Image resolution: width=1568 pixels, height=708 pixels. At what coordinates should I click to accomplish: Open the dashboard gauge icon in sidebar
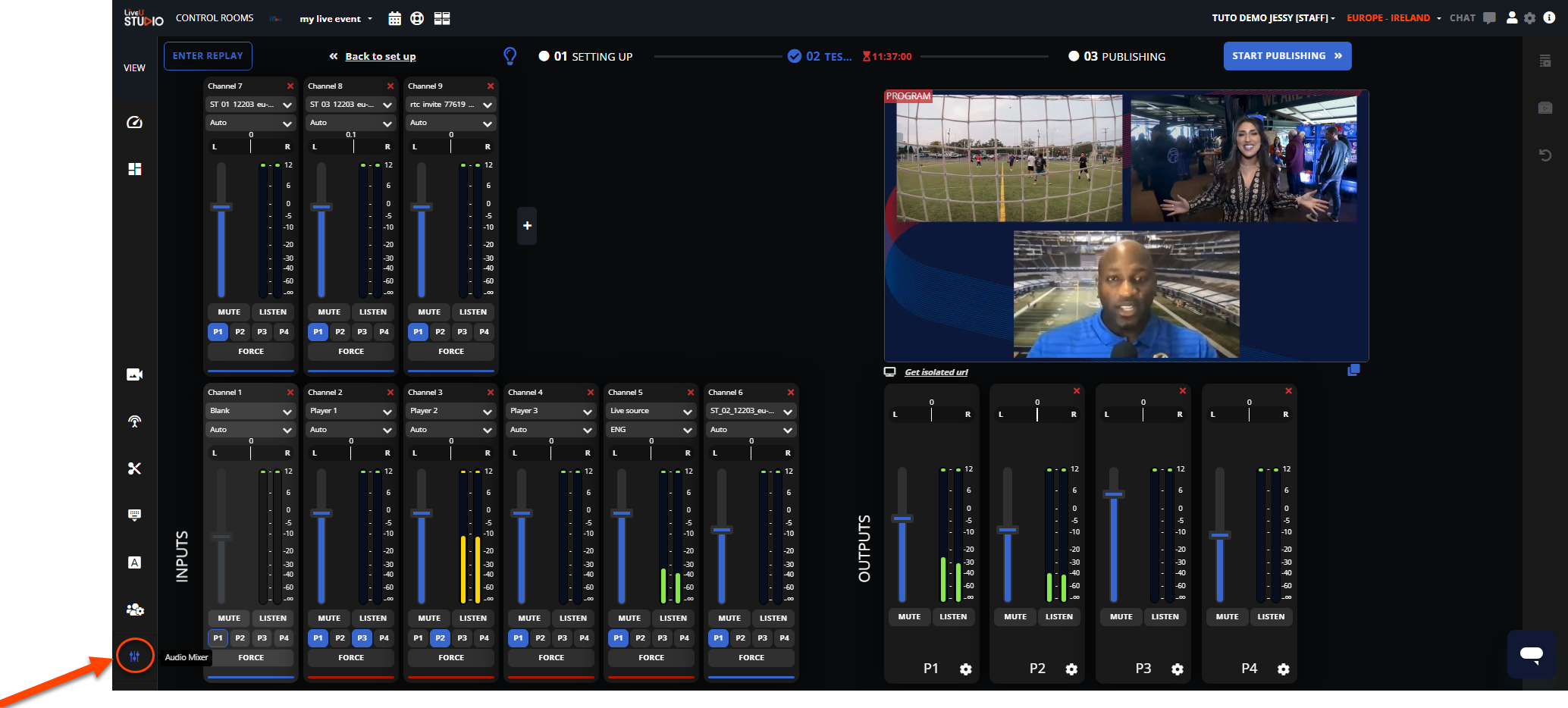click(134, 123)
